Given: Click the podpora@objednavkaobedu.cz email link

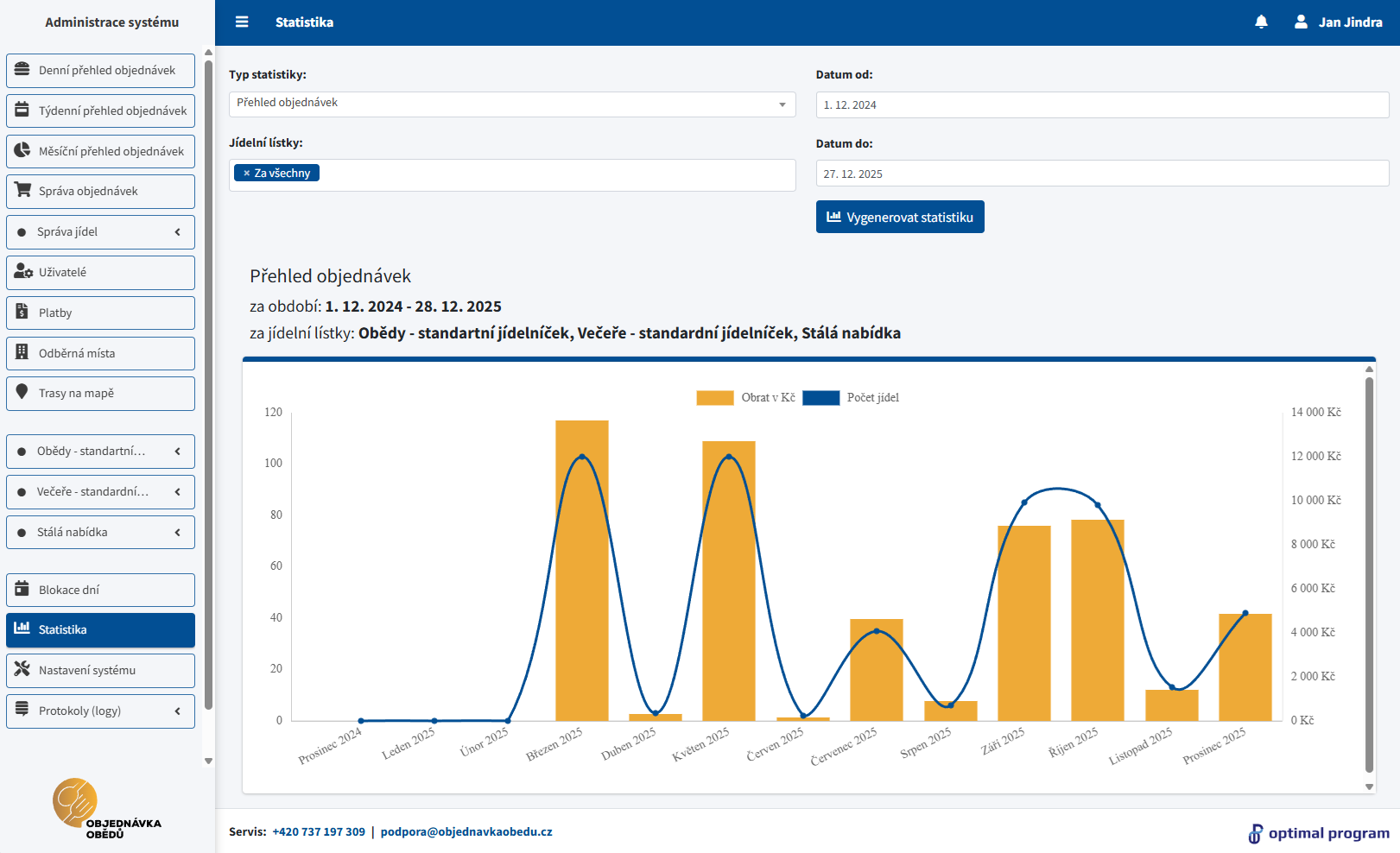Looking at the screenshot, I should (466, 832).
